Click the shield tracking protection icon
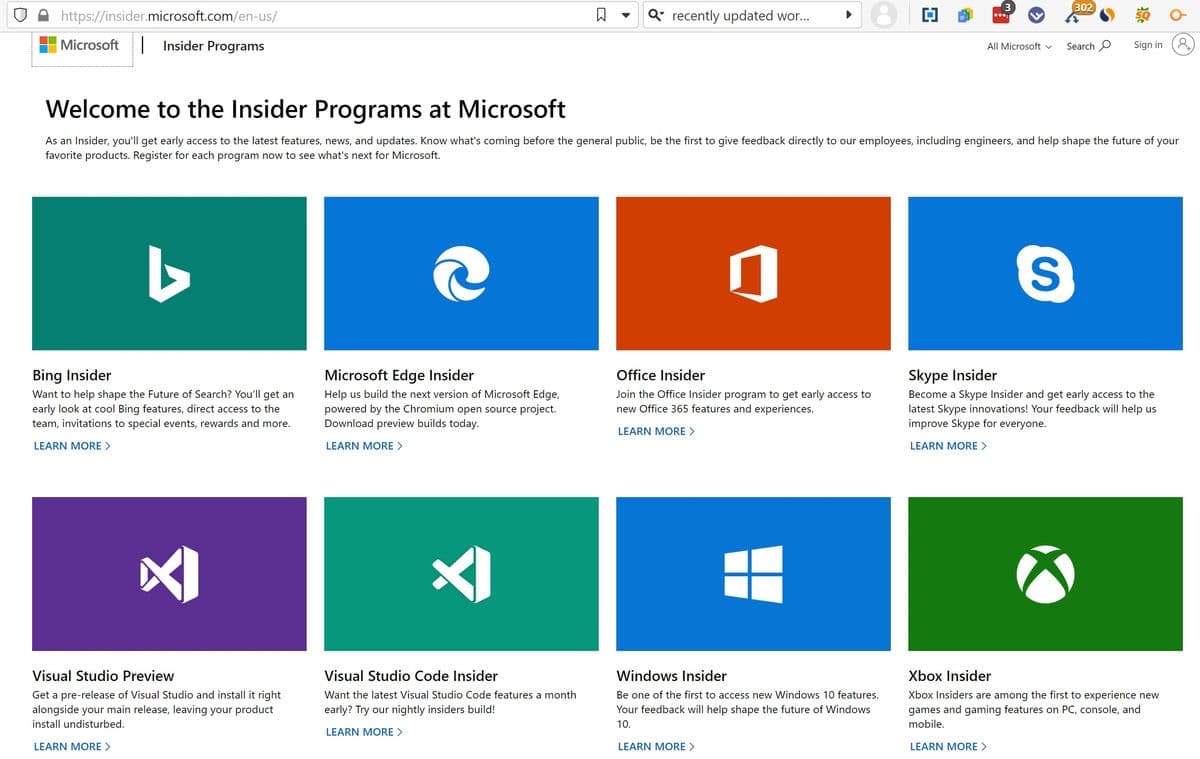The width and height of the screenshot is (1200, 759). click(20, 16)
